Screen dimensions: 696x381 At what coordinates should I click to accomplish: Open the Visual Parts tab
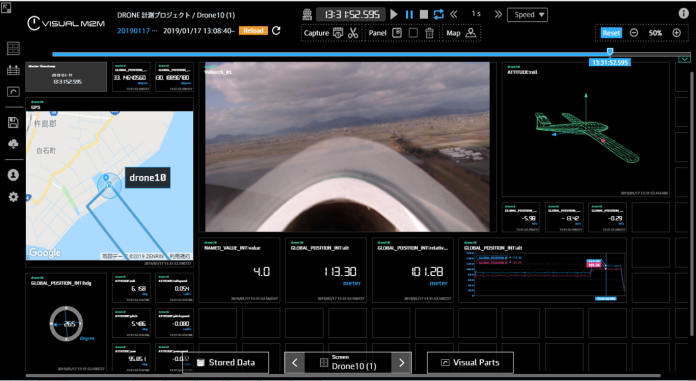470,362
